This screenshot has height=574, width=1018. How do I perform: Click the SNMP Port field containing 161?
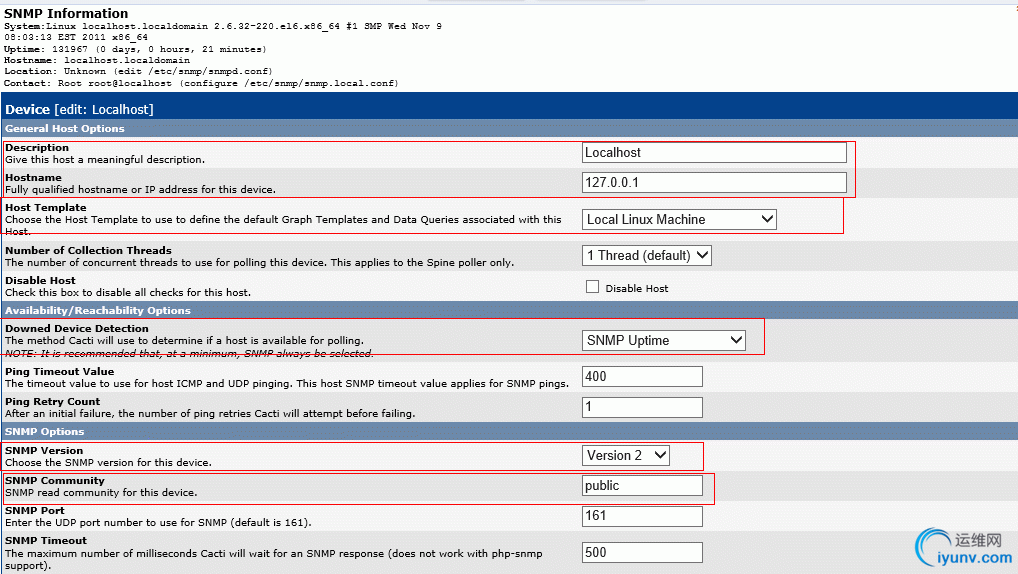642,516
